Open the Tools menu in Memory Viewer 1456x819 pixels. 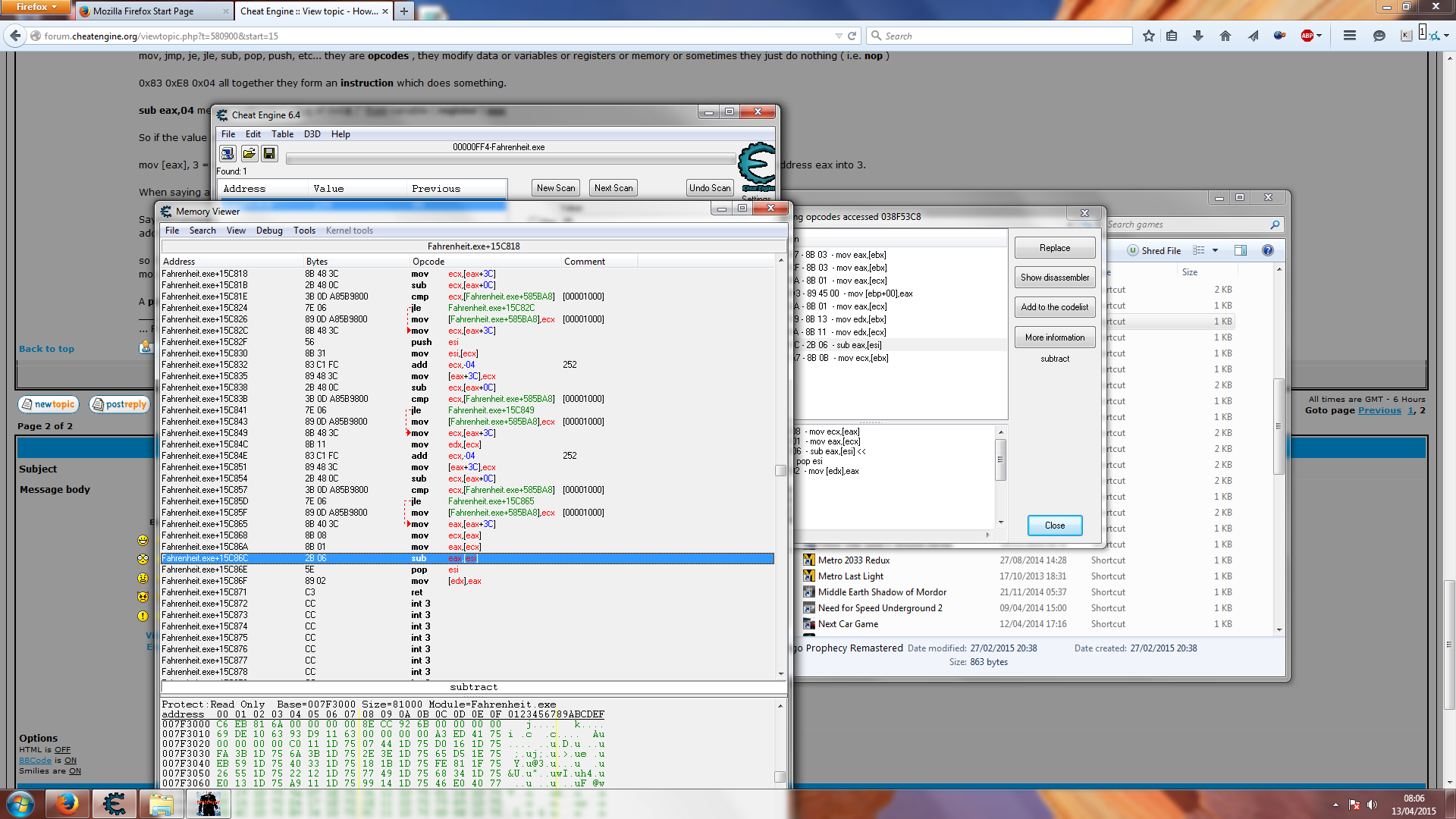pyautogui.click(x=304, y=231)
